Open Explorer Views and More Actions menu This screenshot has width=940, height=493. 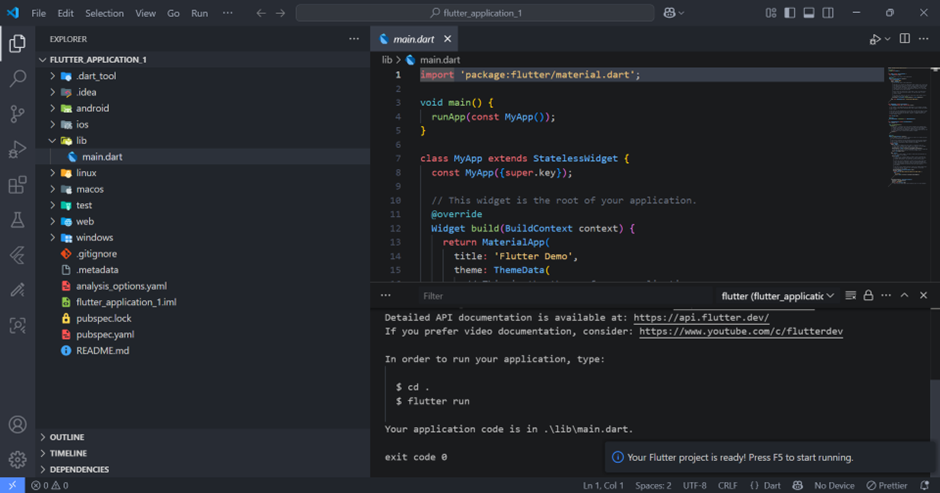pos(354,39)
